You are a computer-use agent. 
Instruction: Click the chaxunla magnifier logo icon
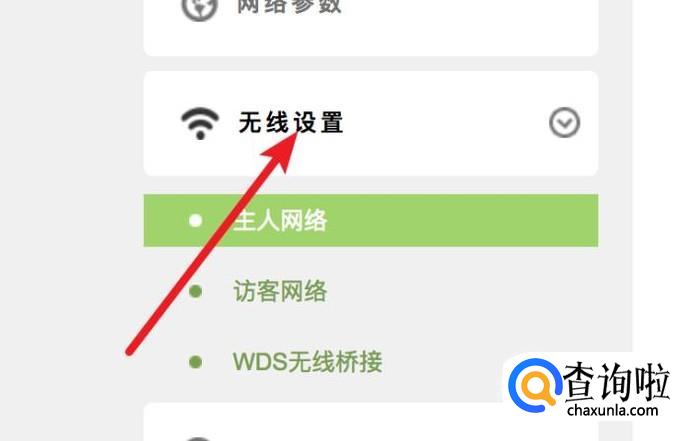[x=535, y=385]
